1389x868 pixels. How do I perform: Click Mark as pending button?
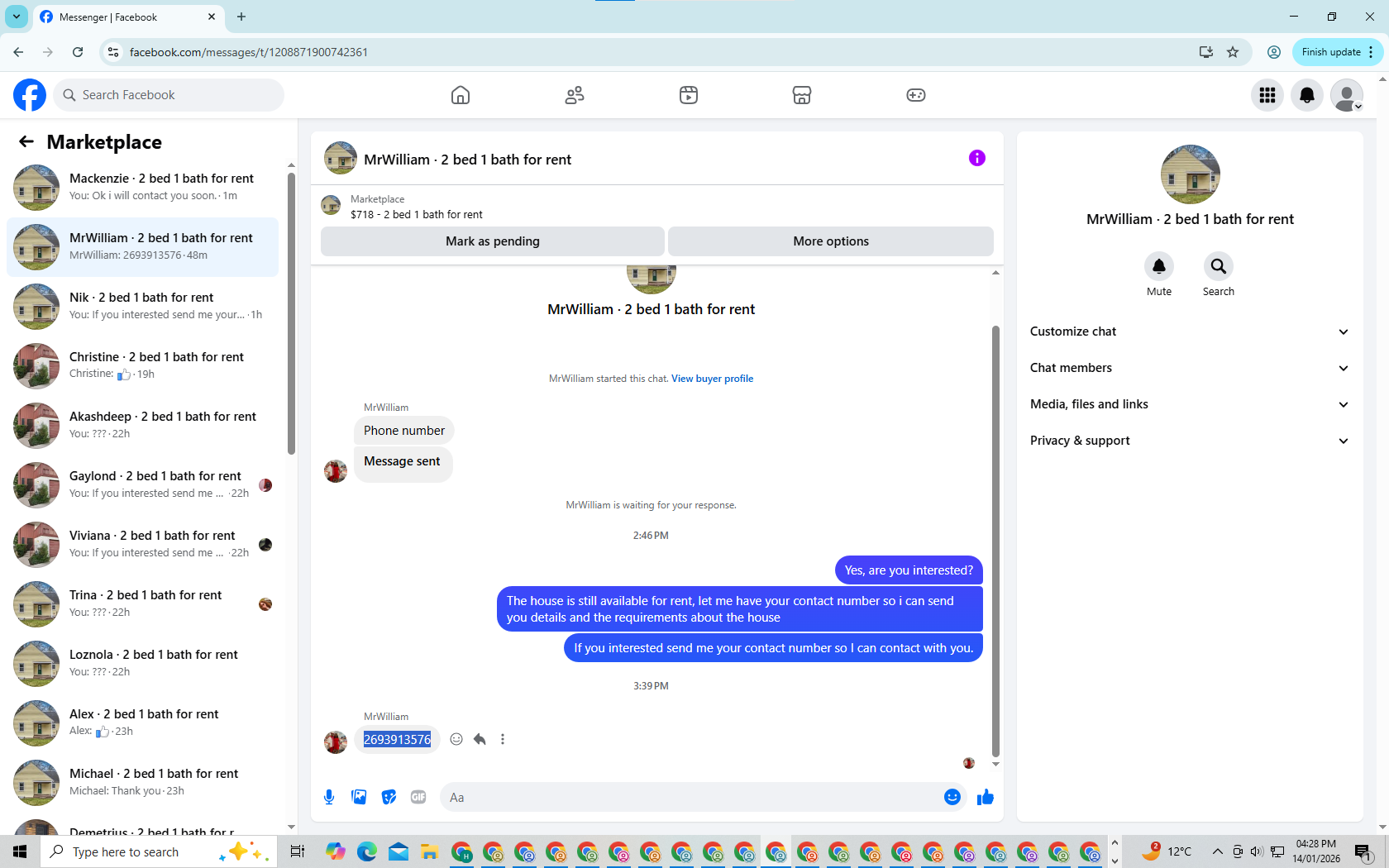tap(493, 241)
